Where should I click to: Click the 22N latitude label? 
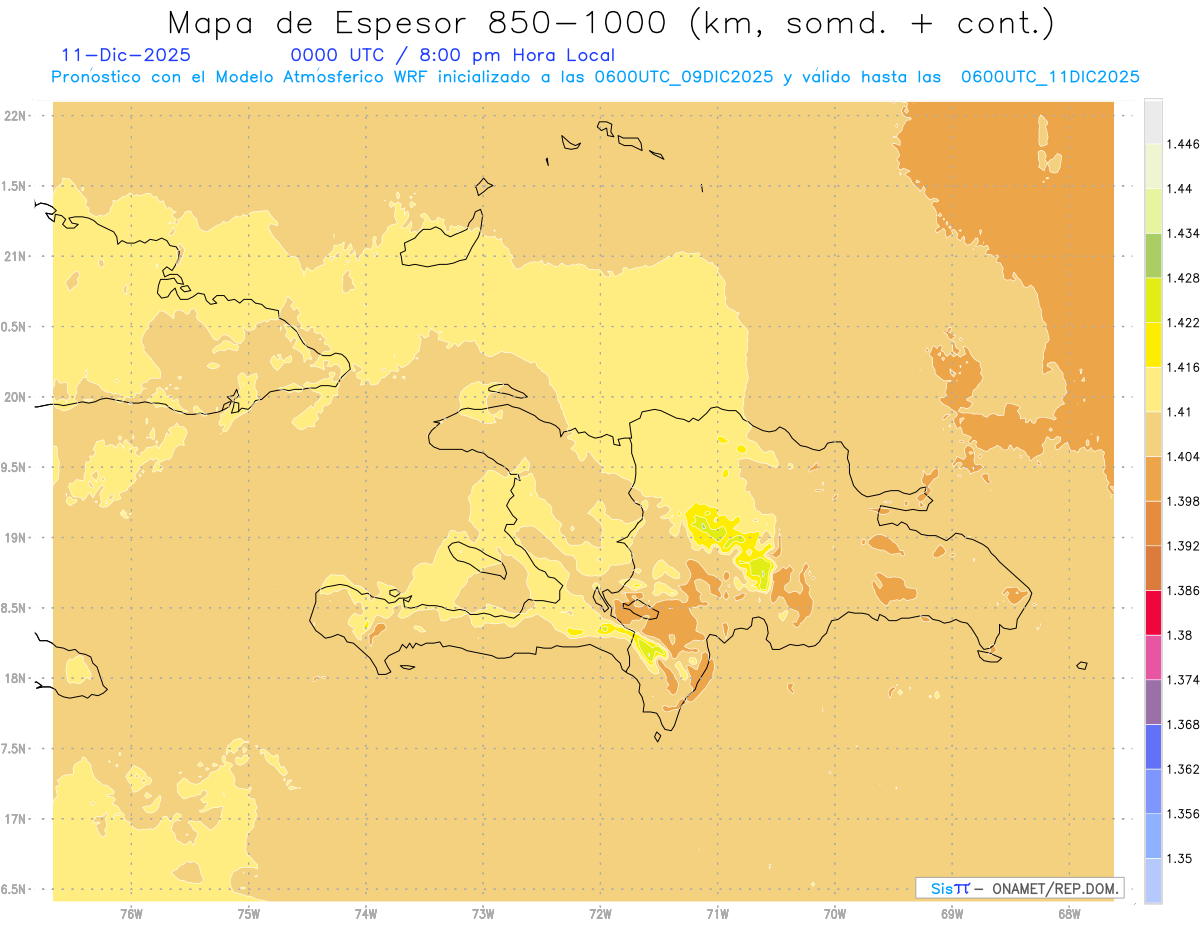point(15,116)
